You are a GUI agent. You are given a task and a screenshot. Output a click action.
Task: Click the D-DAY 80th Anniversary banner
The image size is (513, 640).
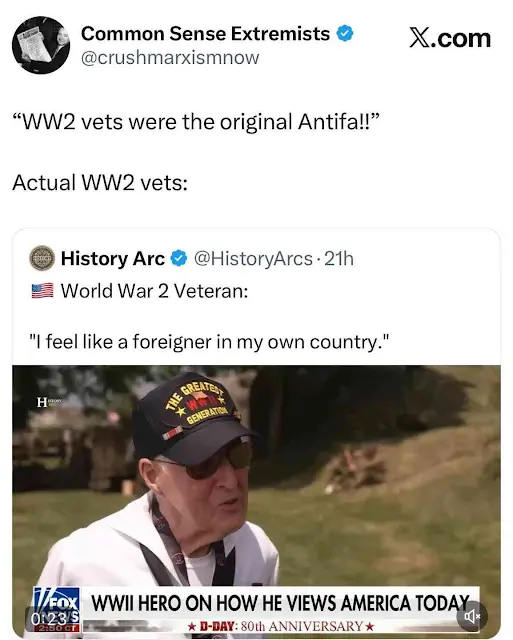(280, 626)
